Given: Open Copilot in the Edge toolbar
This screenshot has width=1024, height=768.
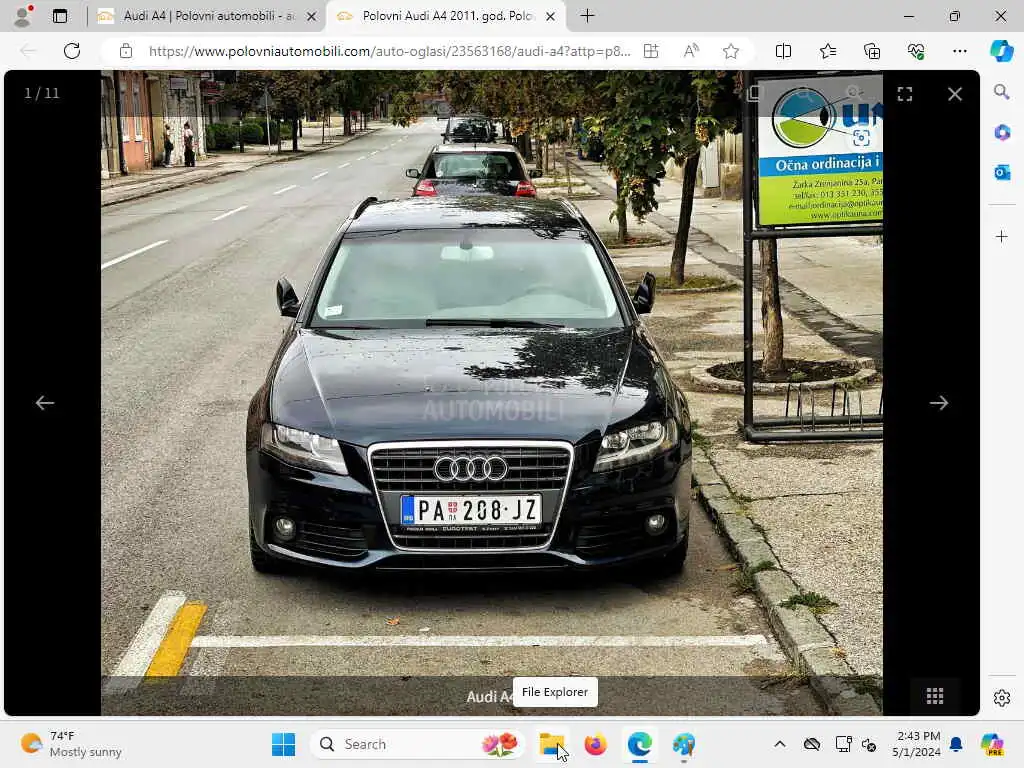Looking at the screenshot, I should pyautogui.click(x=1001, y=51).
